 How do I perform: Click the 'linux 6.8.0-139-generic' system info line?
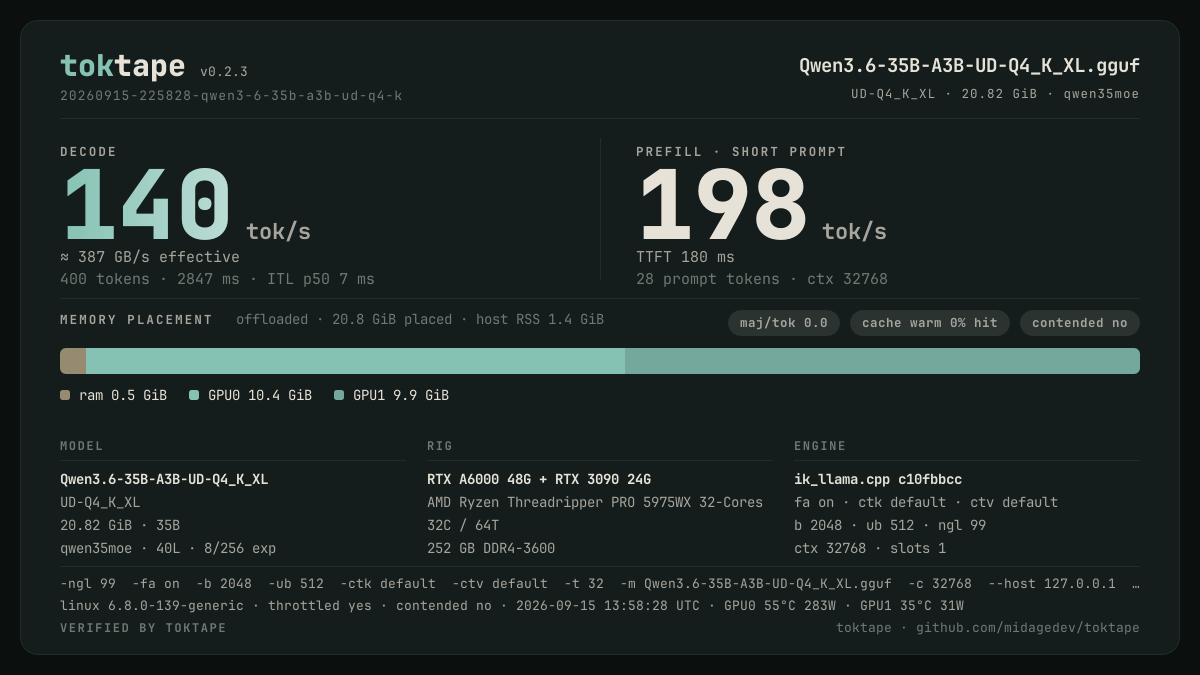[512, 605]
